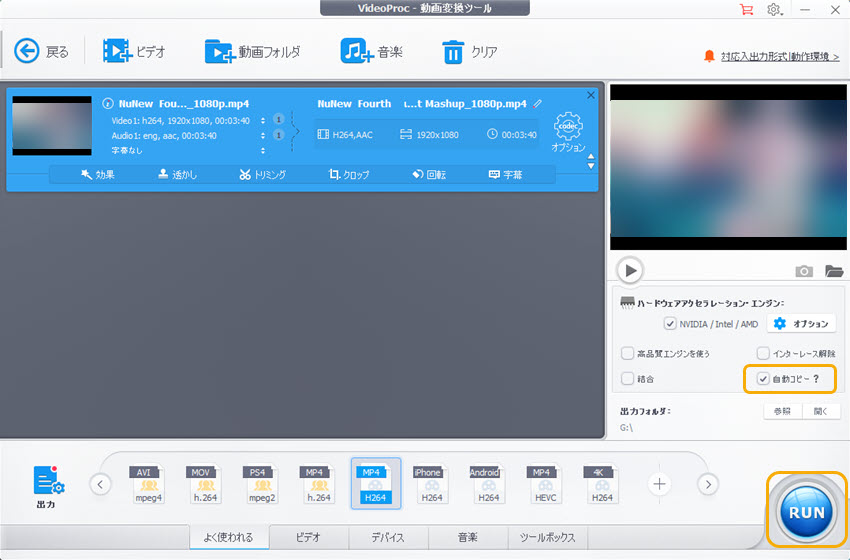Toggle NVIDIA / Intel / AMD checkbox

click(670, 324)
